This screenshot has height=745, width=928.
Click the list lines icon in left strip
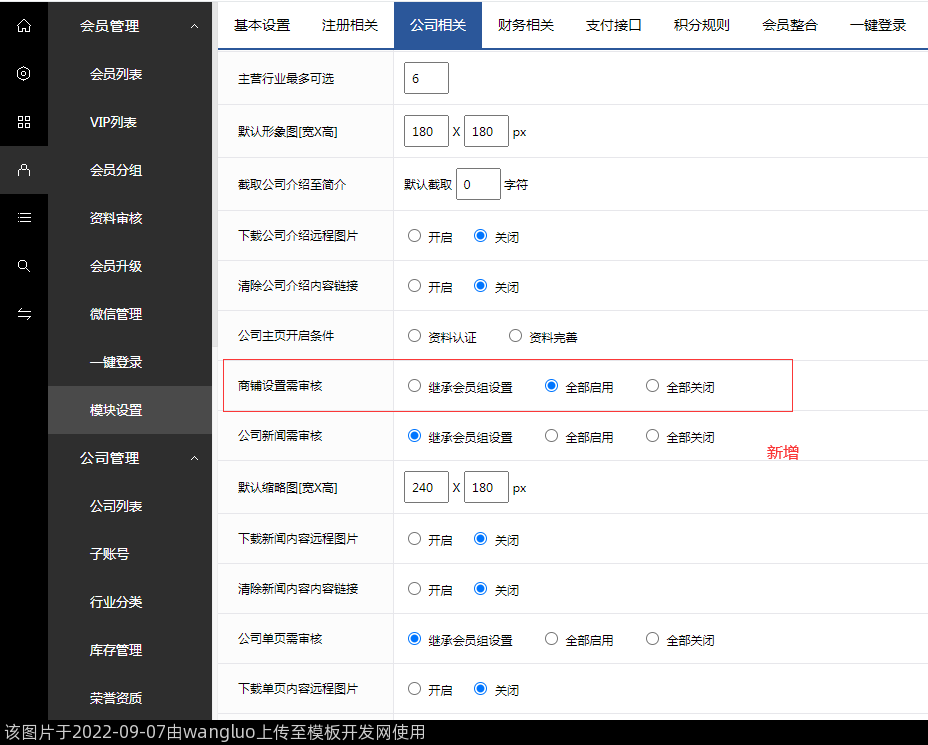(x=24, y=218)
